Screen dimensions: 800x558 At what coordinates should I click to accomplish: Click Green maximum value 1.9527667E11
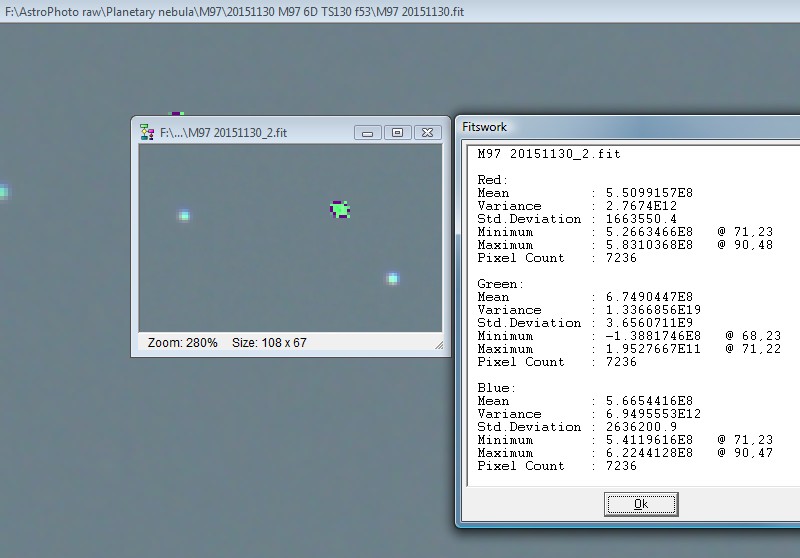click(x=654, y=349)
